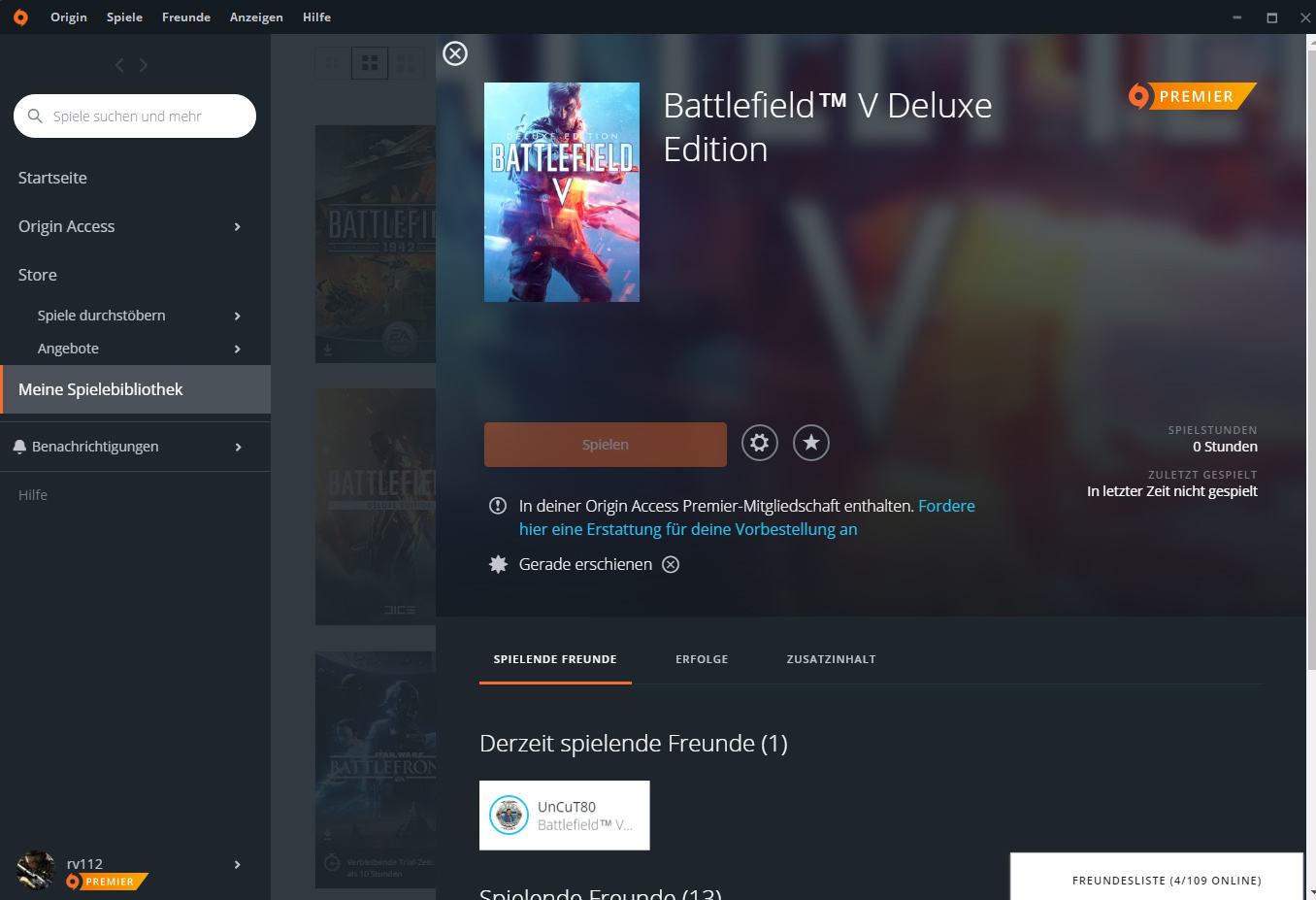The image size is (1316, 900).
Task: Click the rv112 avatar picture
Action: tap(36, 870)
